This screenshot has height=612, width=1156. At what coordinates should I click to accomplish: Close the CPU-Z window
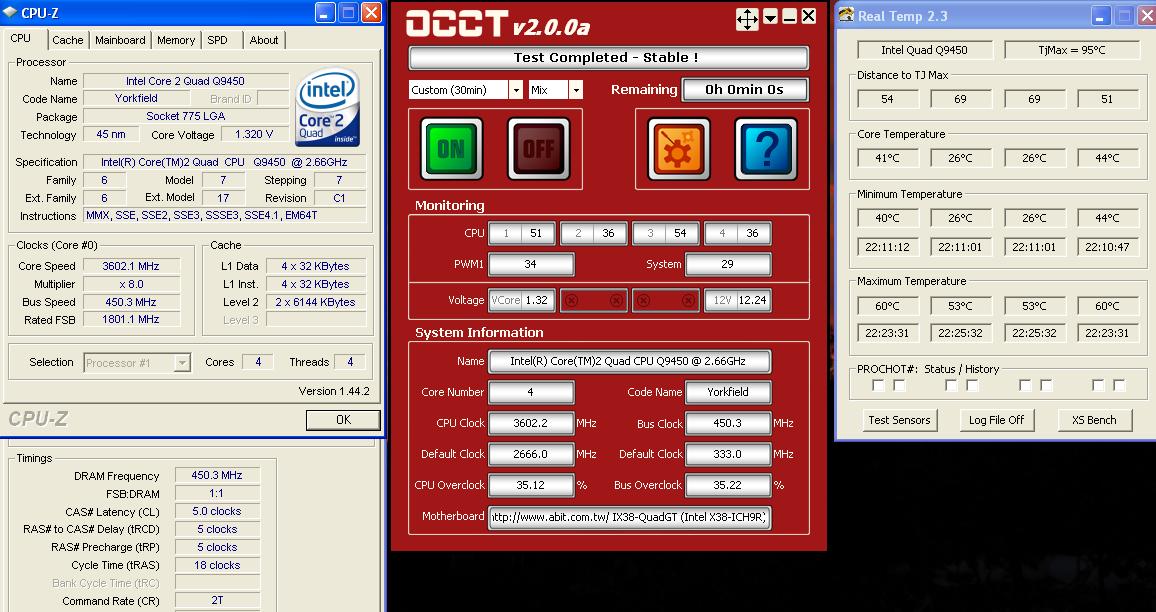click(x=372, y=13)
